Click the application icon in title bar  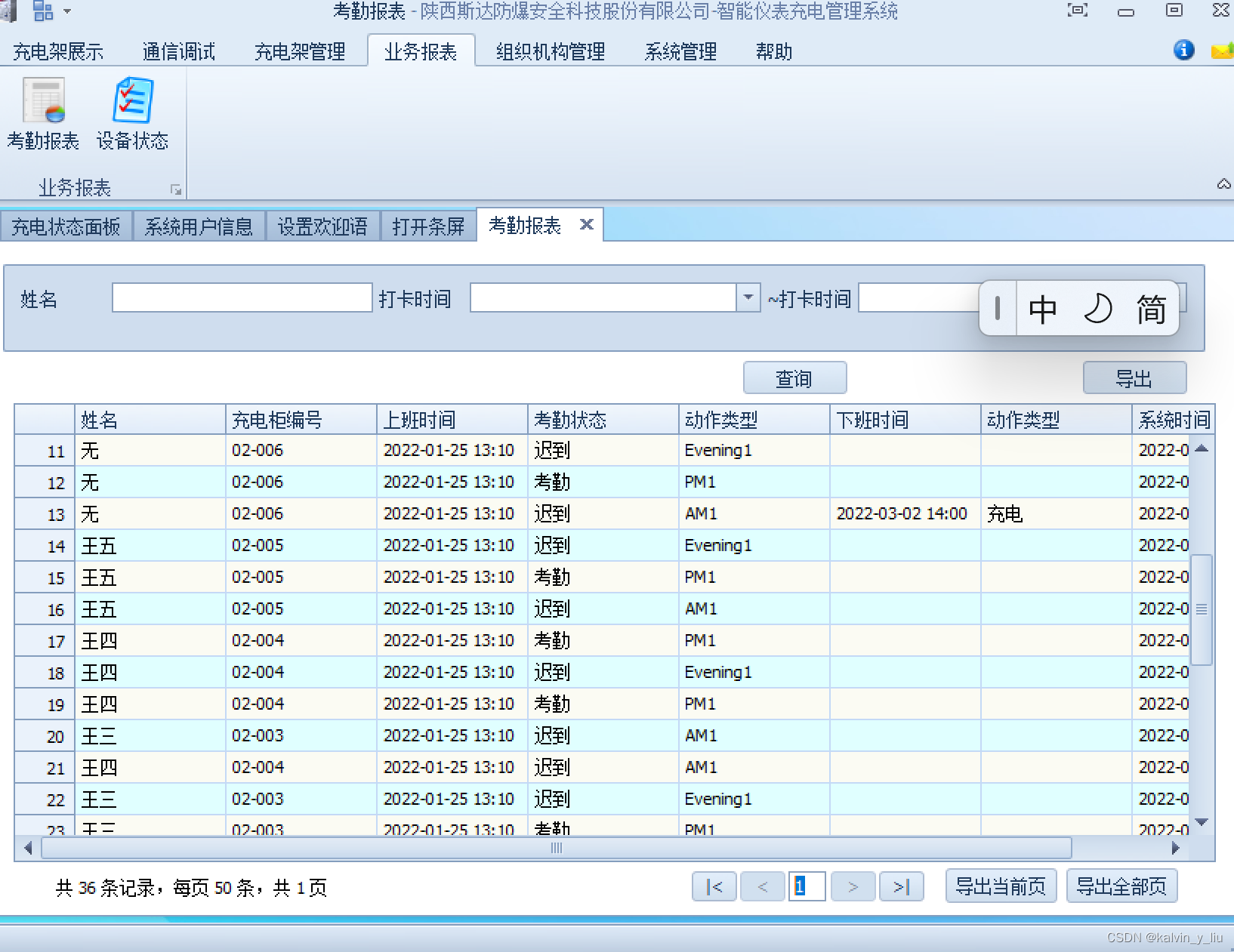8,11
